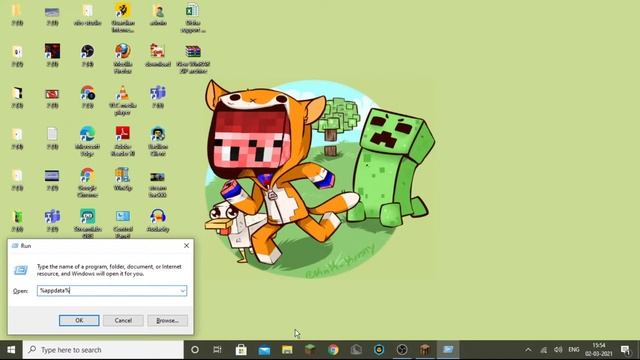The image size is (640, 360).
Task: Select the green creeper file desktop icon
Action: pyautogui.click(x=17, y=220)
